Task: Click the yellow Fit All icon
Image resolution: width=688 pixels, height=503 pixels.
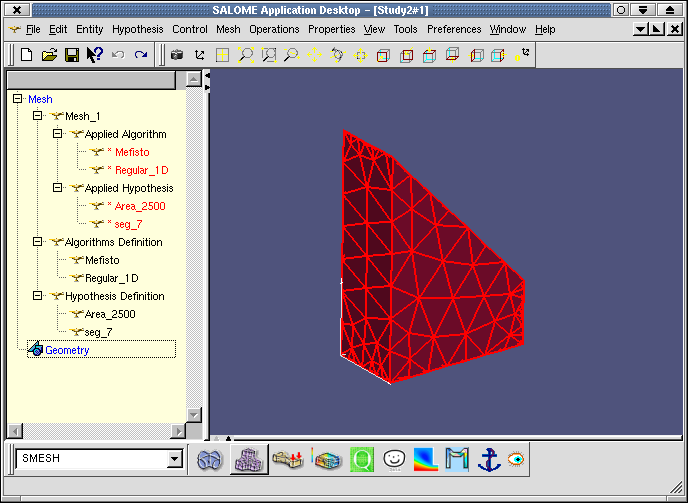Action: pyautogui.click(x=222, y=55)
